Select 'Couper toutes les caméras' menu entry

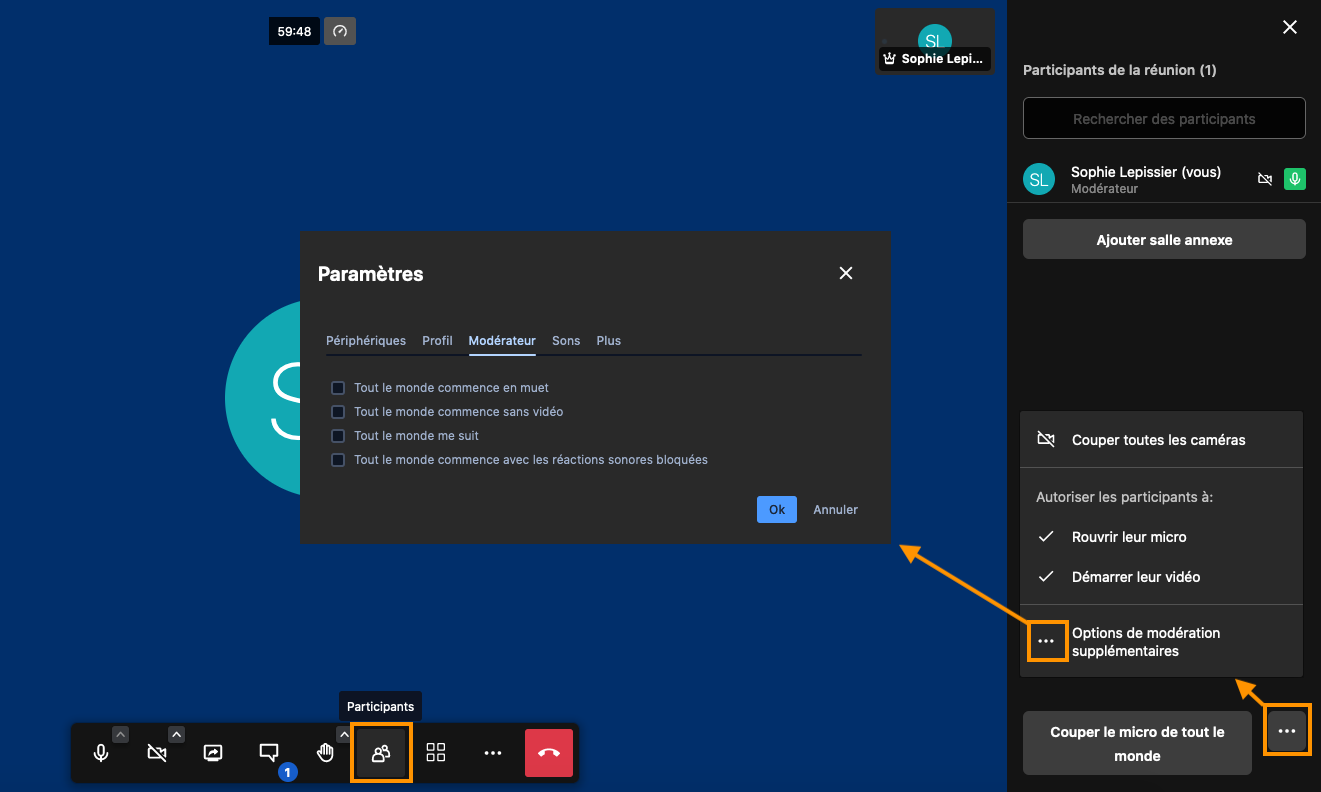coord(1158,440)
